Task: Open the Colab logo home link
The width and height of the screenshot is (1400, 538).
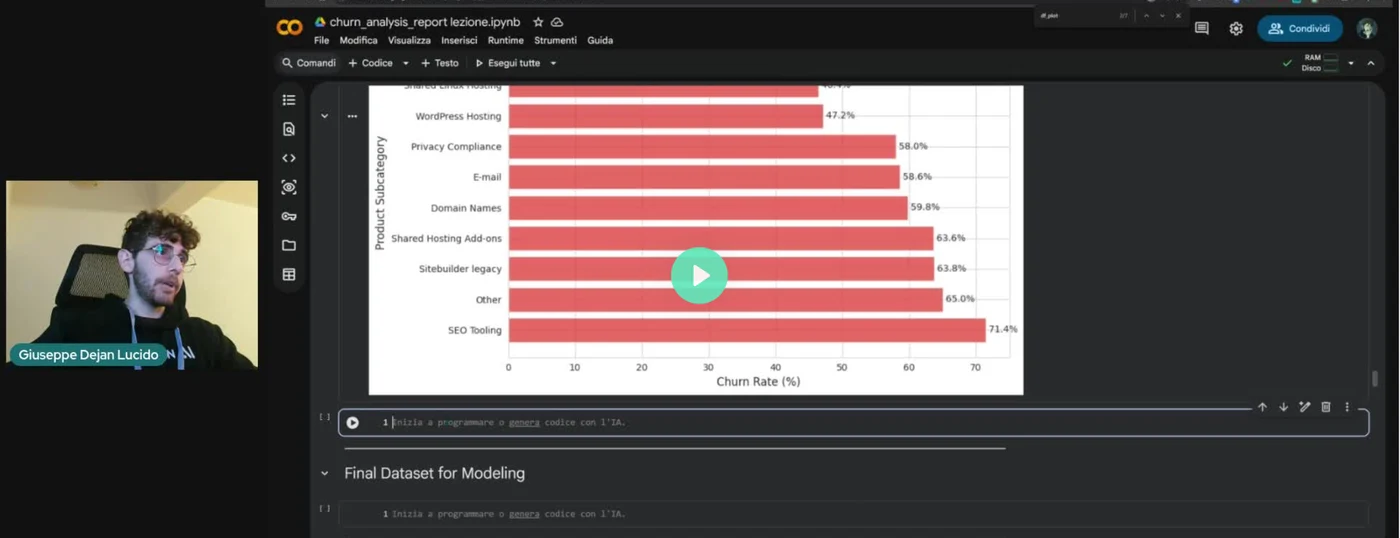Action: tap(290, 29)
